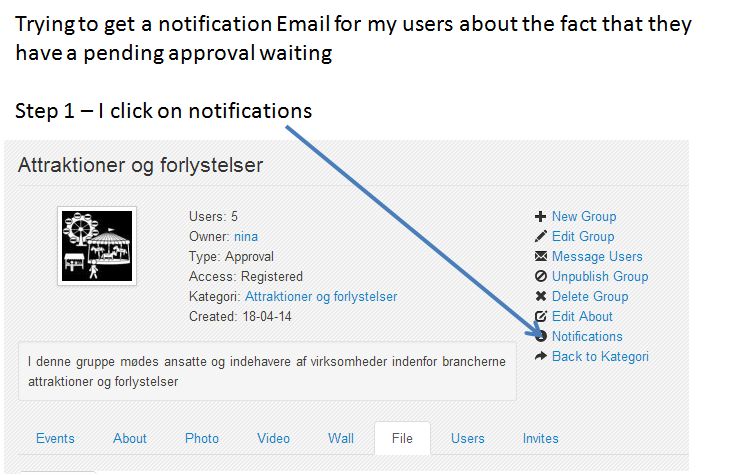Click the X icon beside Delete Group
The width and height of the screenshot is (740, 475).
[x=541, y=296]
